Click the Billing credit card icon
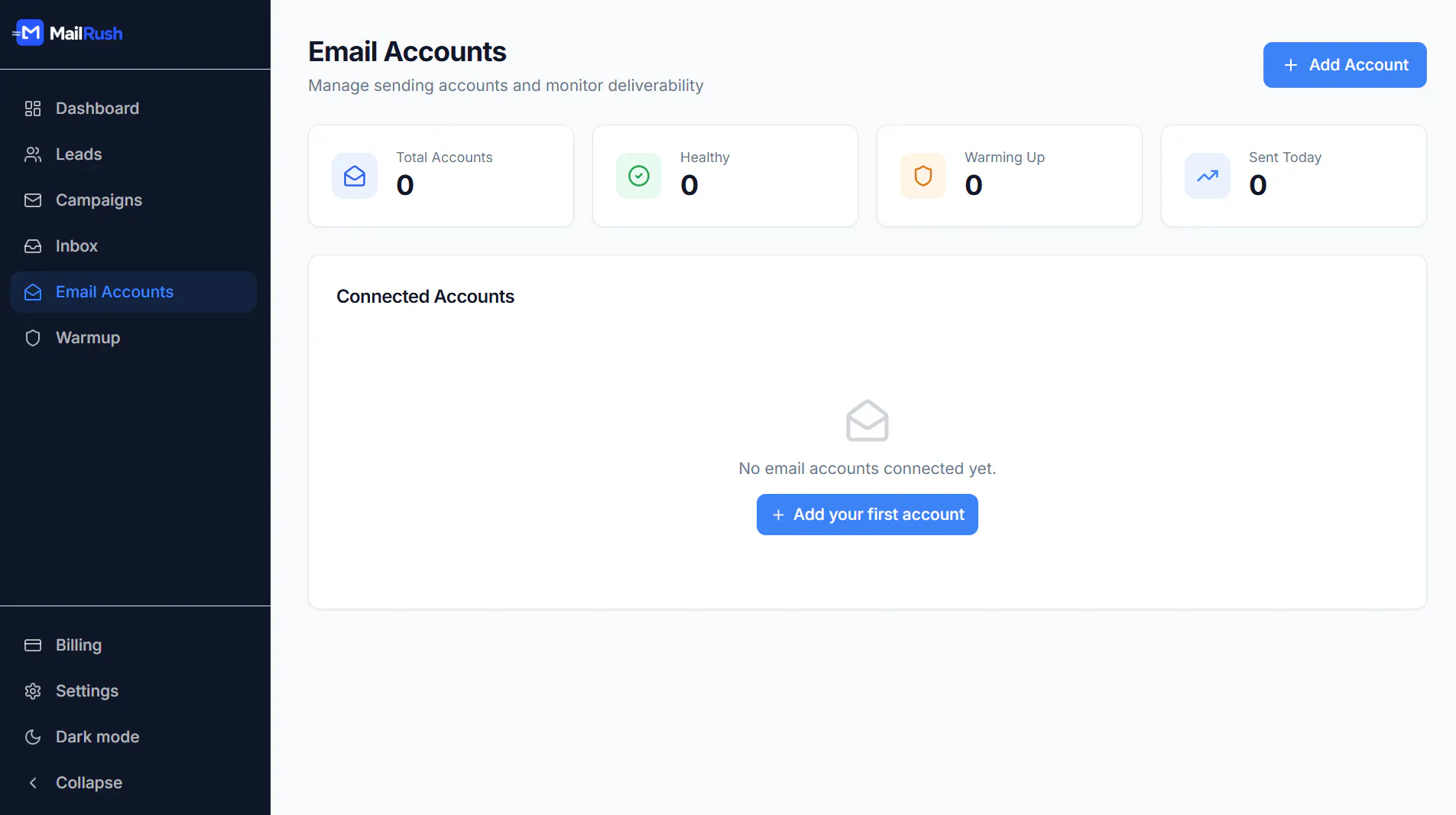The image size is (1456, 815). click(x=33, y=645)
